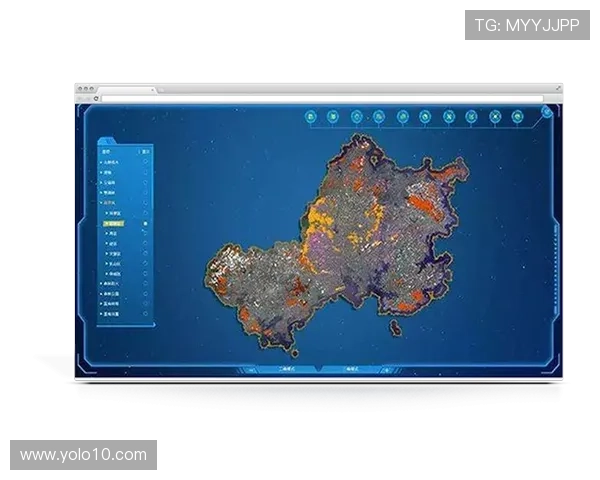Click the last round icon in toolbar row
Screen dimensions: 600x480
(518, 117)
